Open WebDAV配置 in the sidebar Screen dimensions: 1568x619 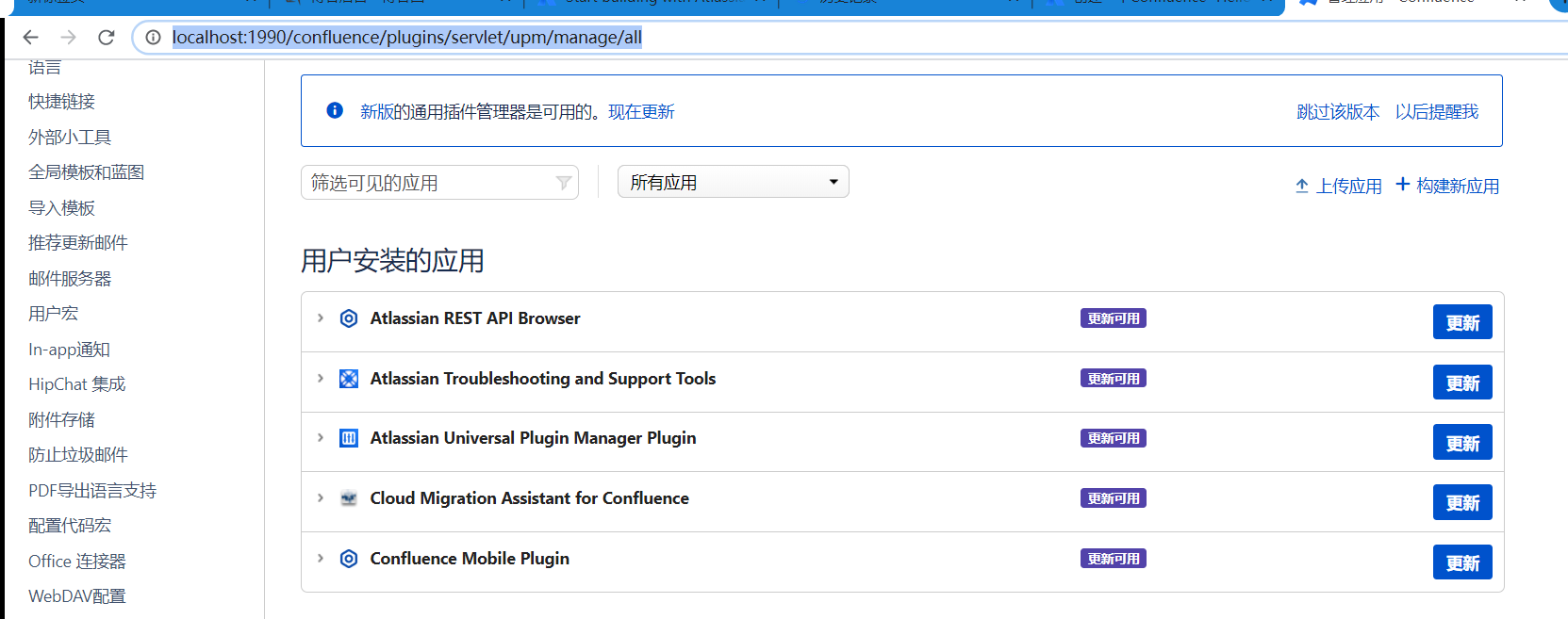click(x=76, y=596)
